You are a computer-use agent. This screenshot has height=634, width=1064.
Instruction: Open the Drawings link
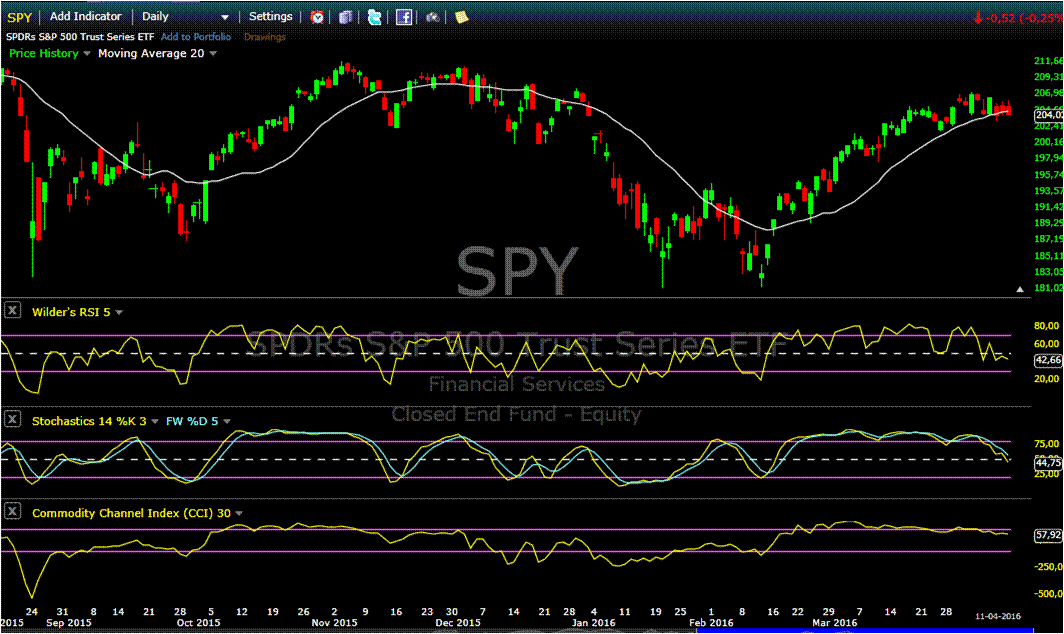[x=265, y=37]
